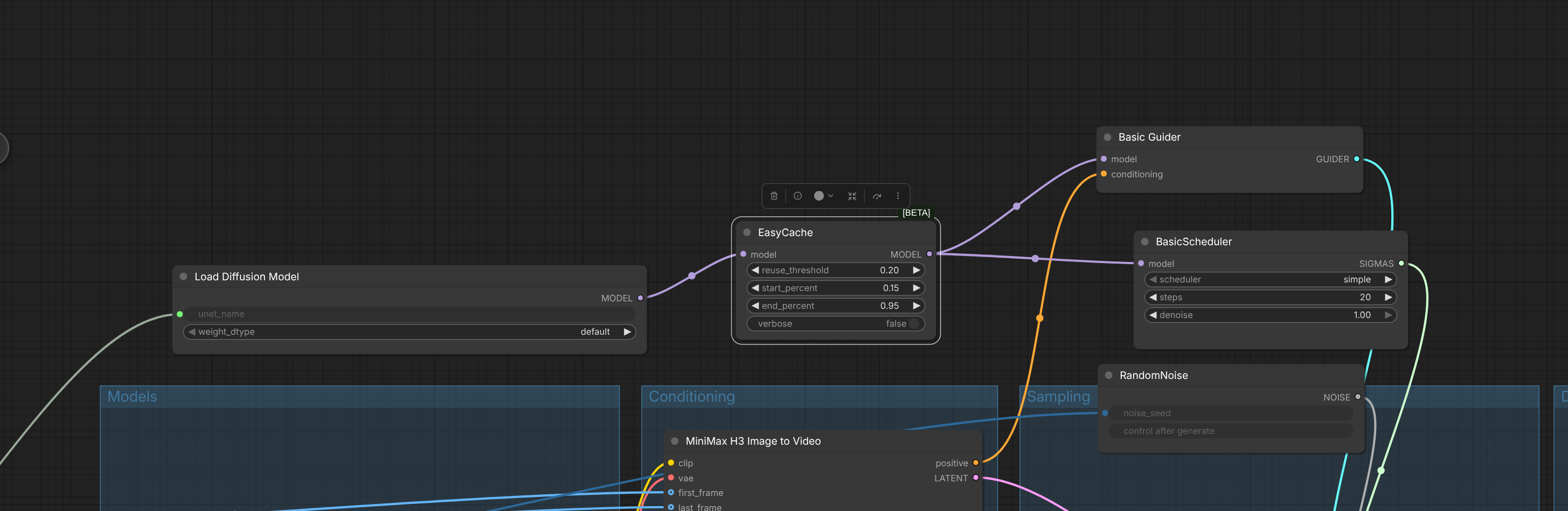
Task: Delete the selected EasyCache node via trash icon
Action: (774, 196)
